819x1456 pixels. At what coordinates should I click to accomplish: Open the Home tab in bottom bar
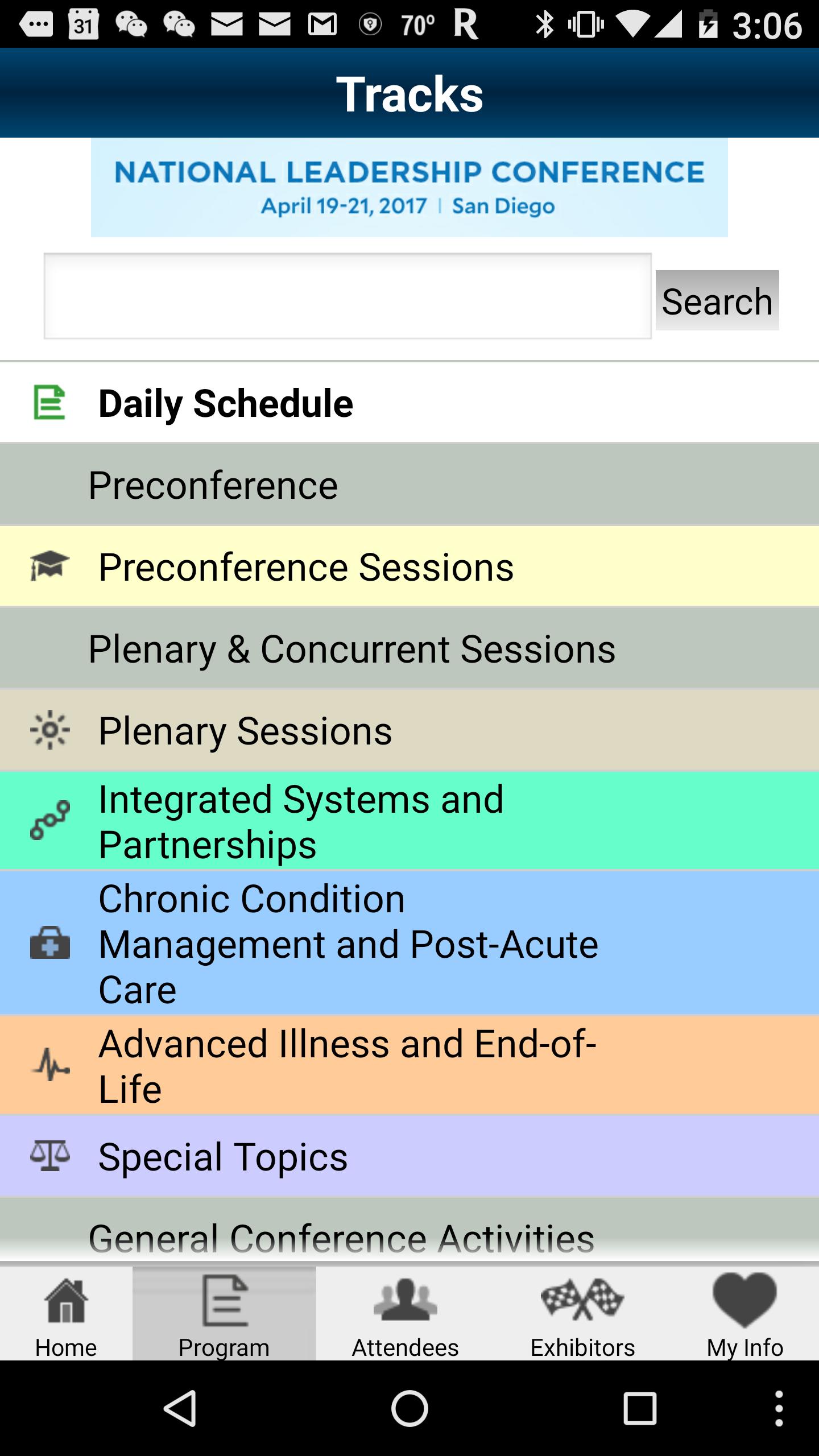(x=66, y=1315)
